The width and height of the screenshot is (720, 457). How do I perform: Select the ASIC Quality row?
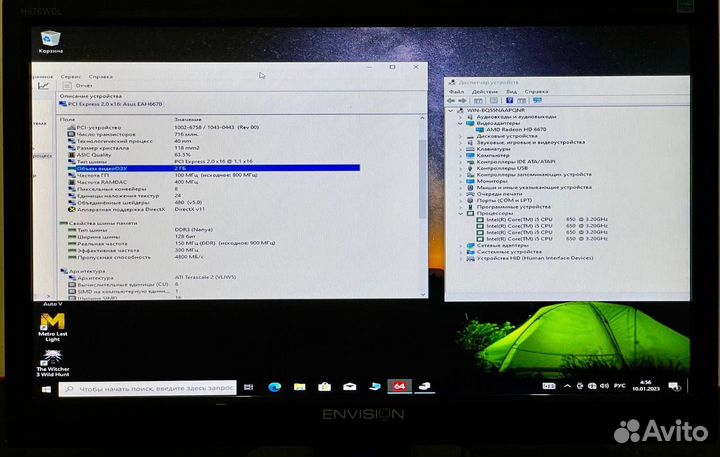click(129, 155)
